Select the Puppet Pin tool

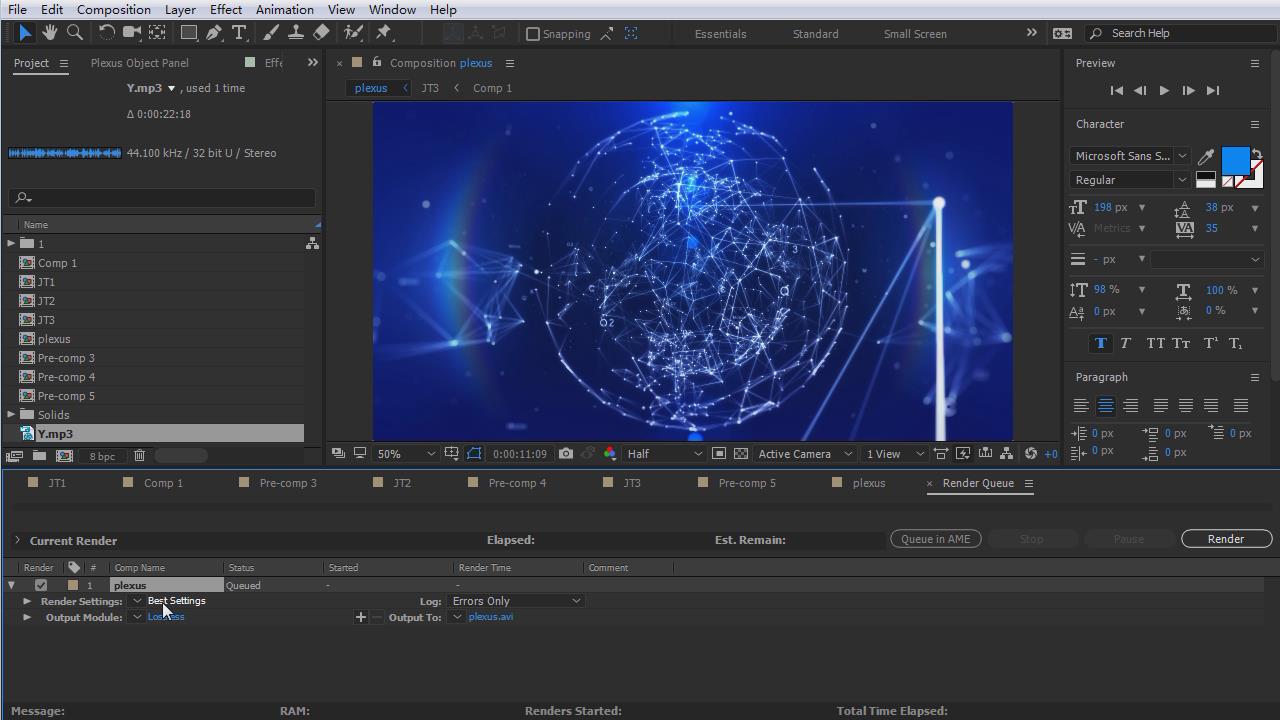coord(384,33)
